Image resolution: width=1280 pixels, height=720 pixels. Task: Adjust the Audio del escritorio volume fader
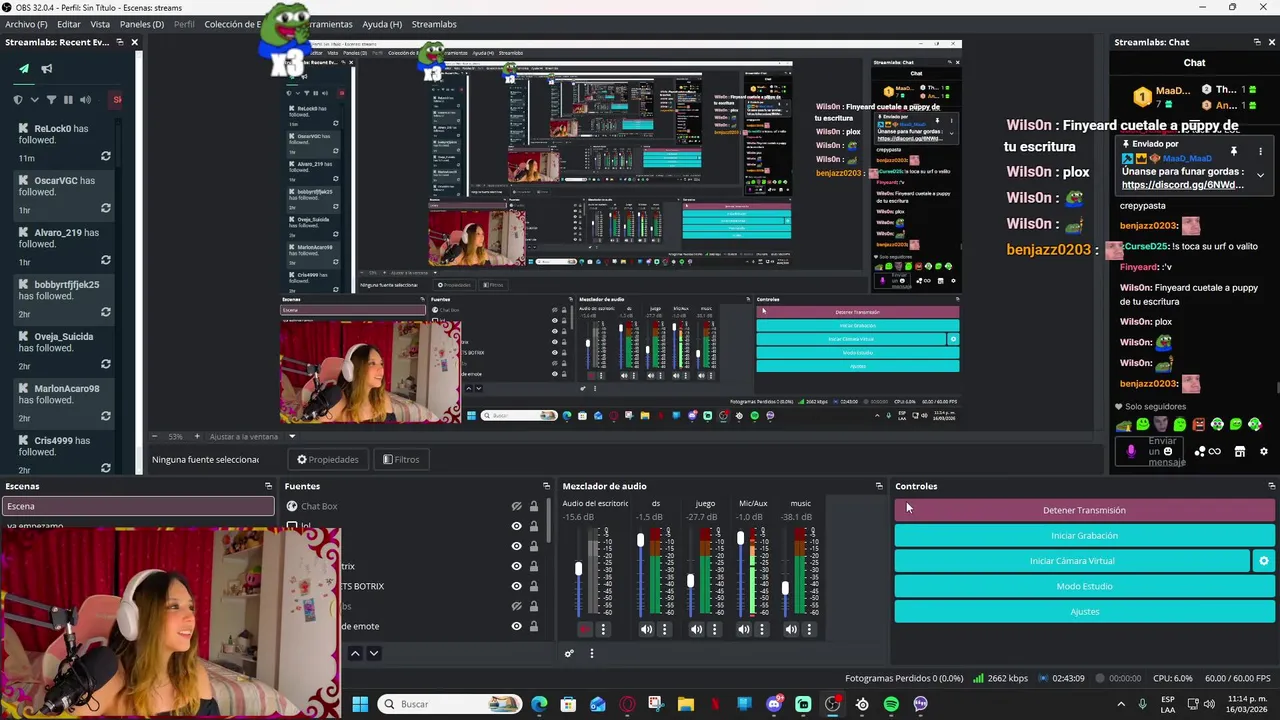578,568
